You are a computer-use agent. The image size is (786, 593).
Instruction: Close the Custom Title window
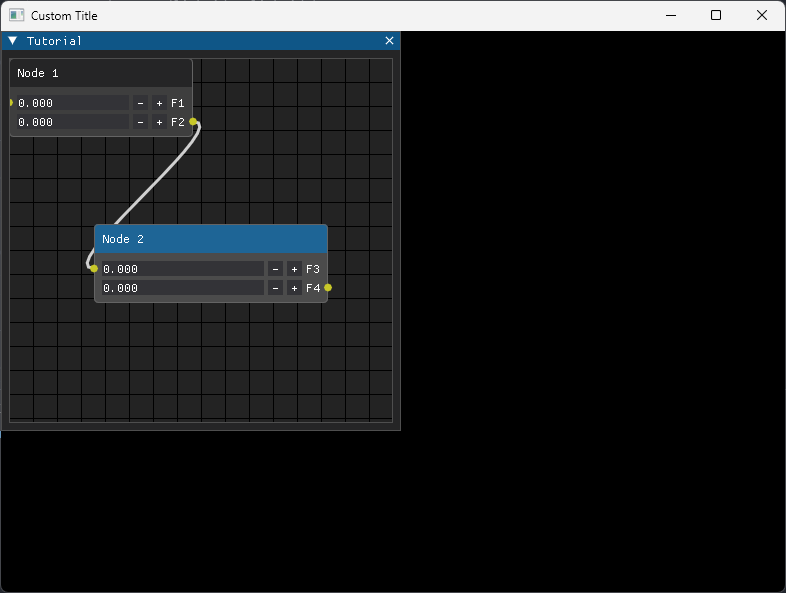761,16
